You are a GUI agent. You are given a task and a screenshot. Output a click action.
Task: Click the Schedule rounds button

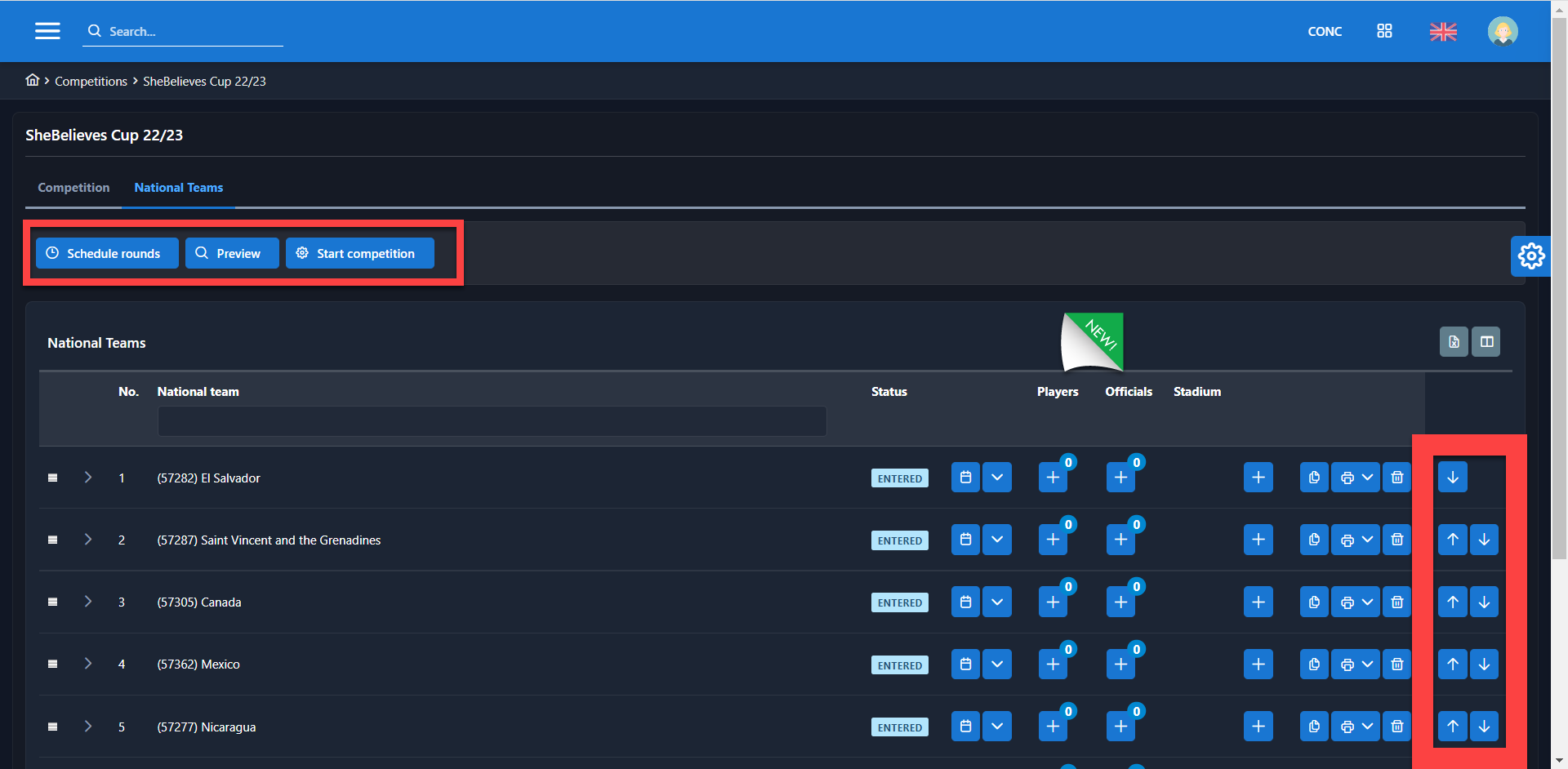pos(106,254)
